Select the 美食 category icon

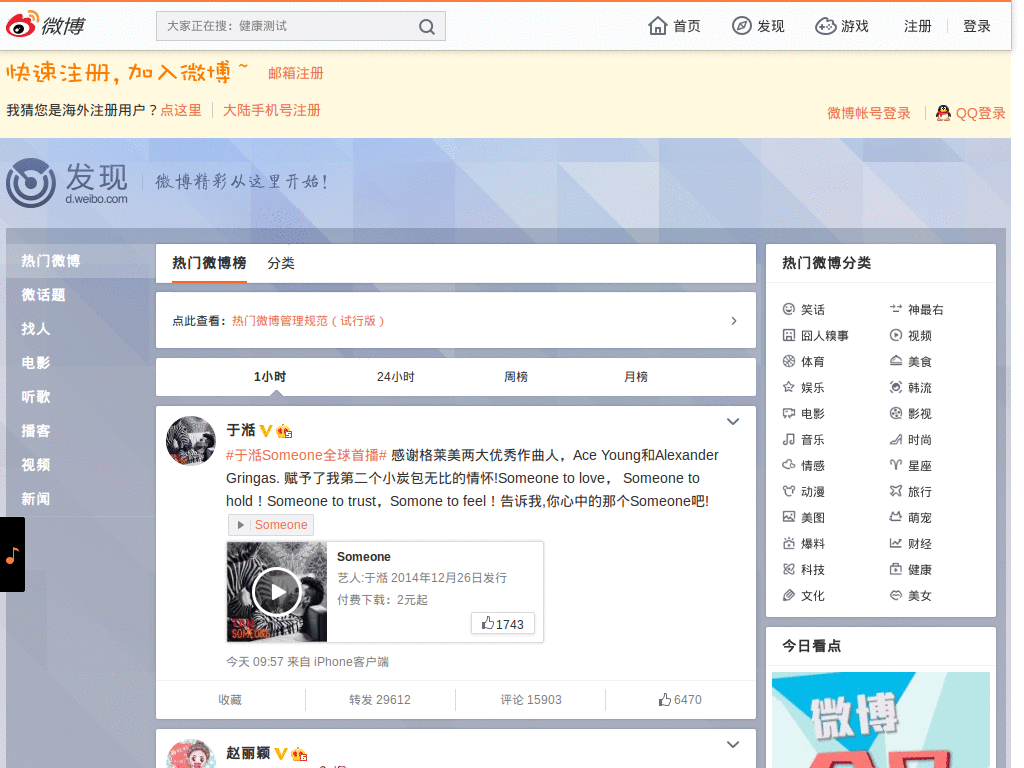[896, 361]
